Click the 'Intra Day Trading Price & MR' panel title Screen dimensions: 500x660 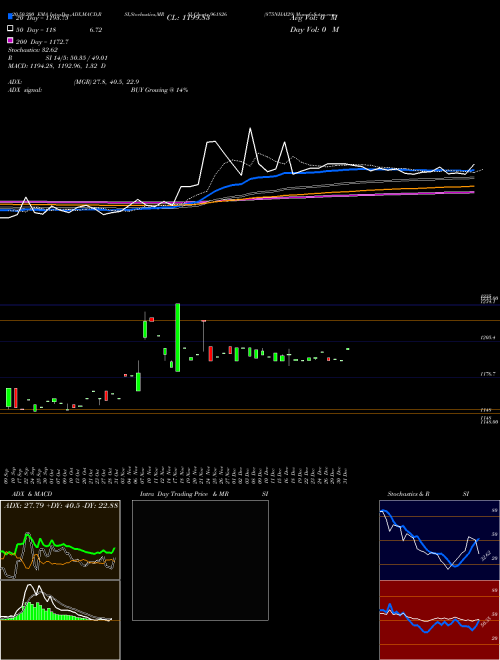click(184, 494)
